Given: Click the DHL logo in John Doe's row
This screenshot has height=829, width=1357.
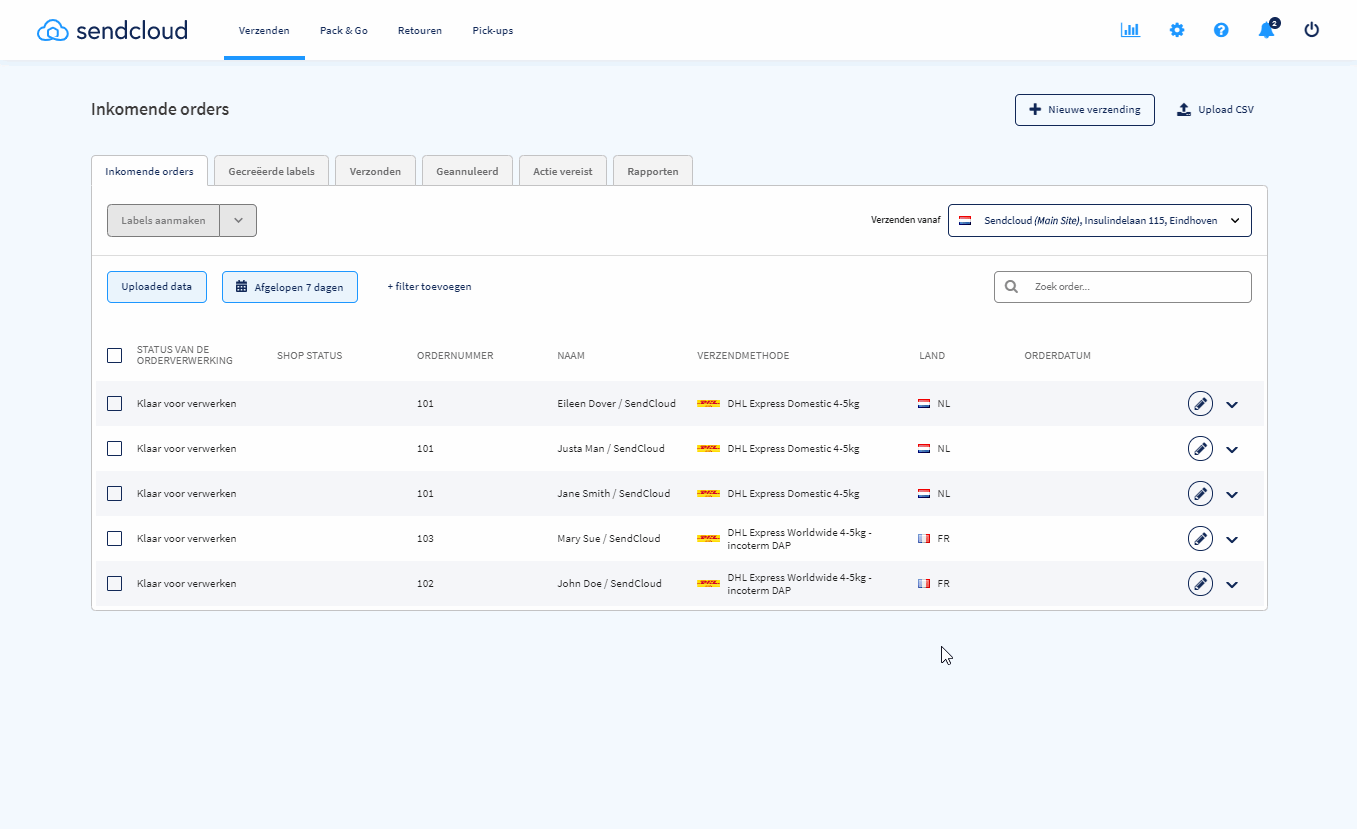Looking at the screenshot, I should pyautogui.click(x=708, y=584).
